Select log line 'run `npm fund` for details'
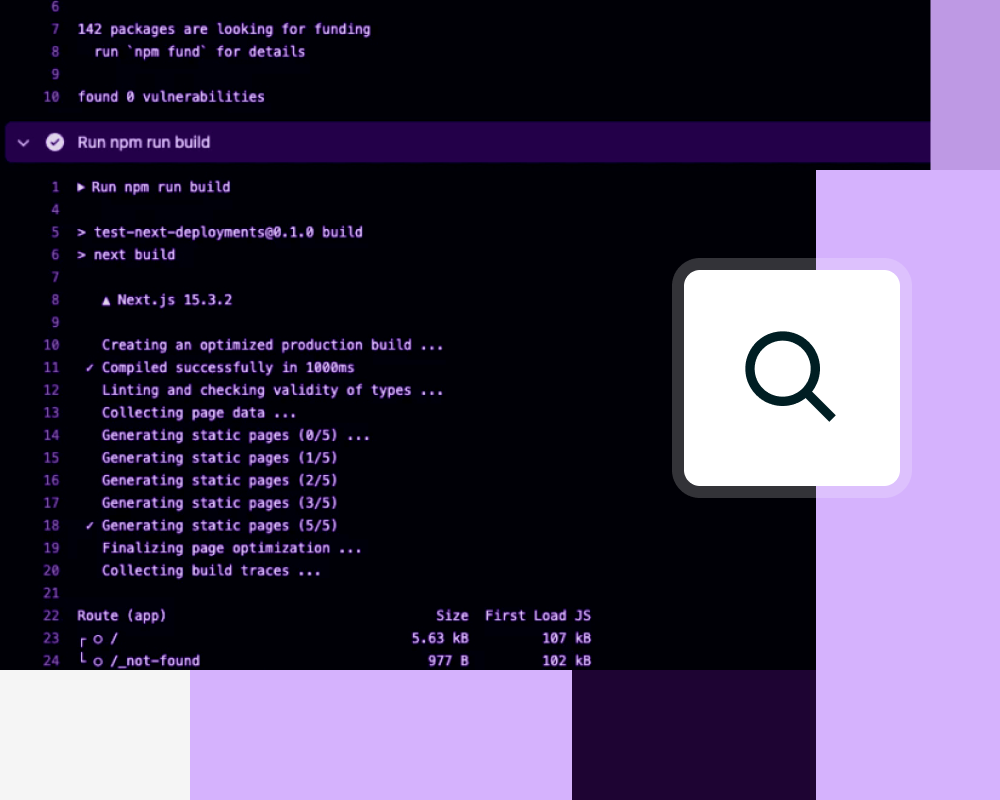This screenshot has width=1000, height=800. tap(200, 52)
